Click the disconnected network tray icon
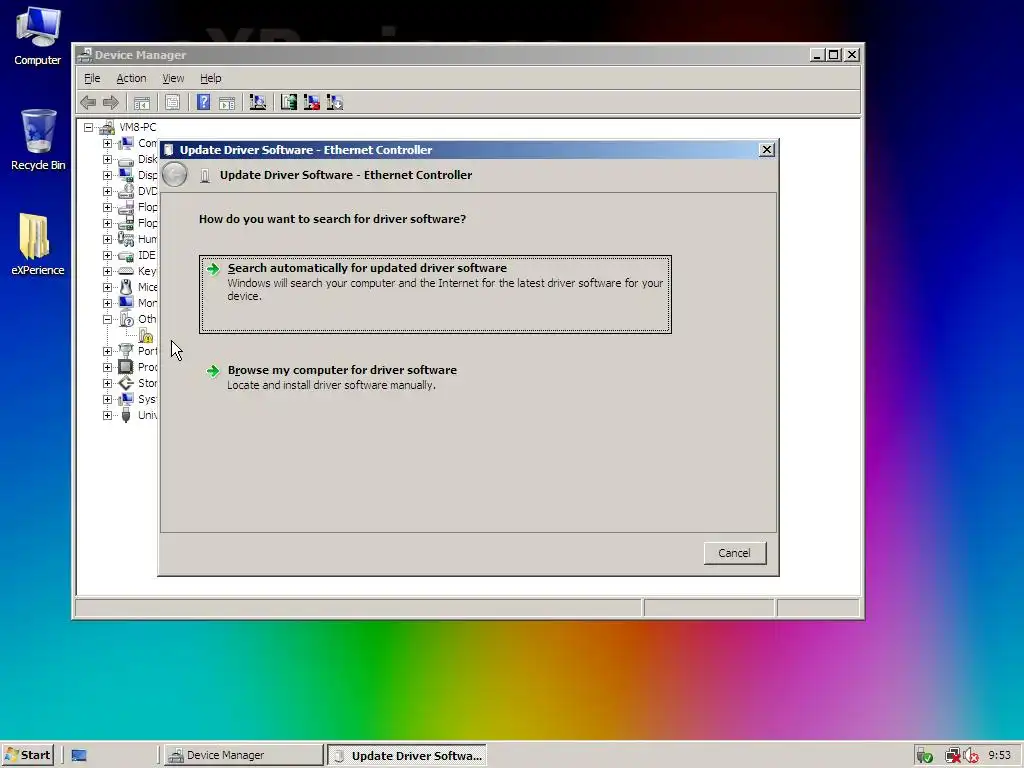The image size is (1024, 768). [x=953, y=756]
